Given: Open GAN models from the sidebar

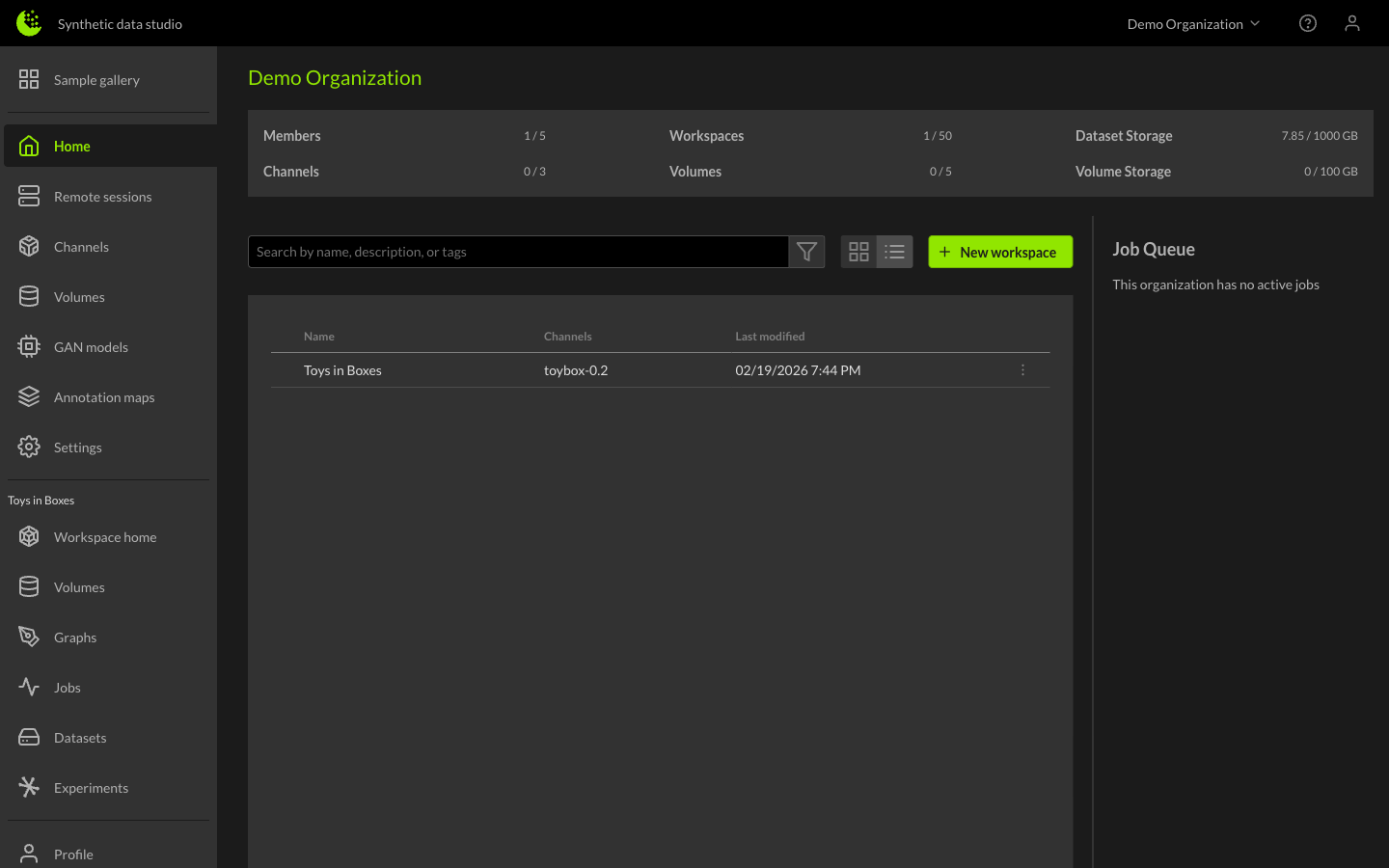Looking at the screenshot, I should pos(91,347).
